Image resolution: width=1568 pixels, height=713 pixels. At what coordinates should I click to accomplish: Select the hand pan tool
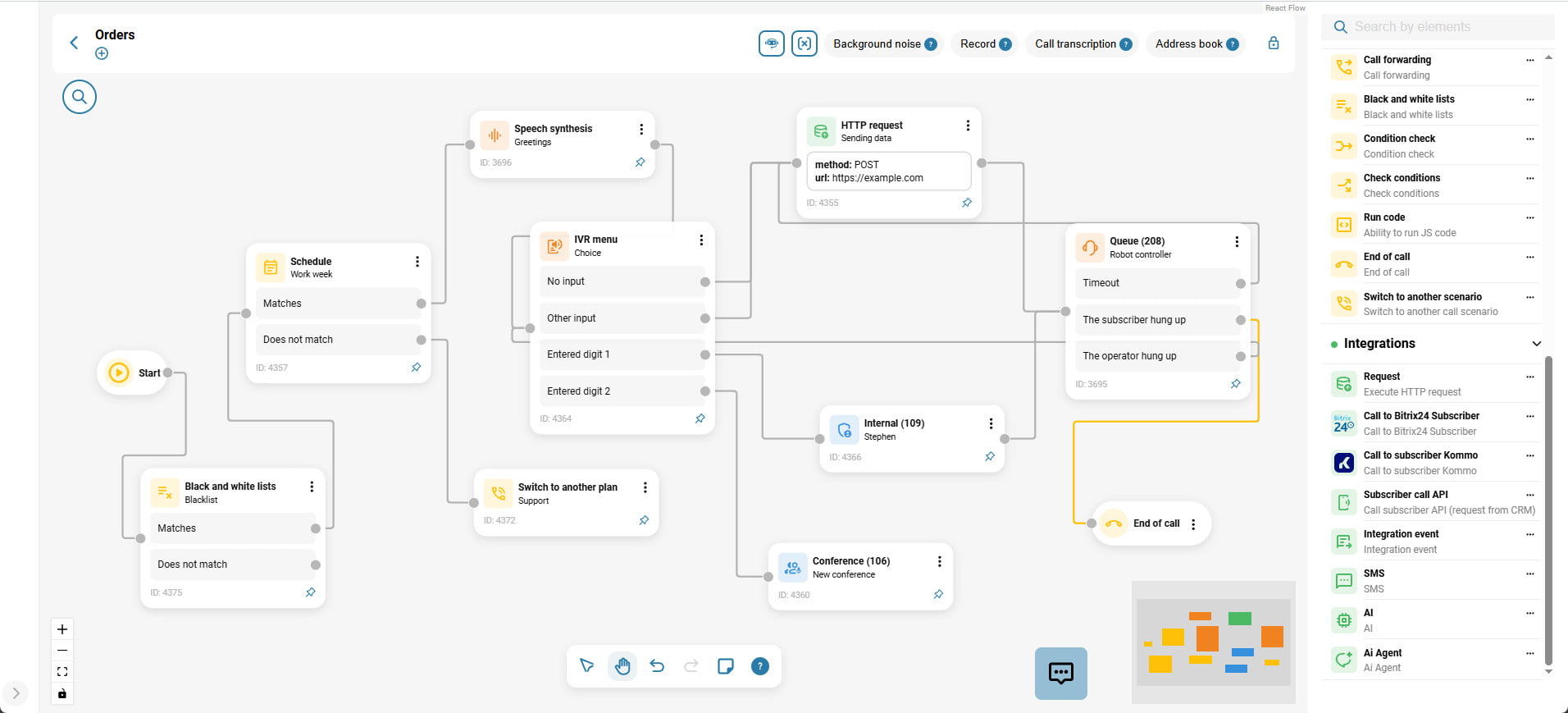(622, 666)
